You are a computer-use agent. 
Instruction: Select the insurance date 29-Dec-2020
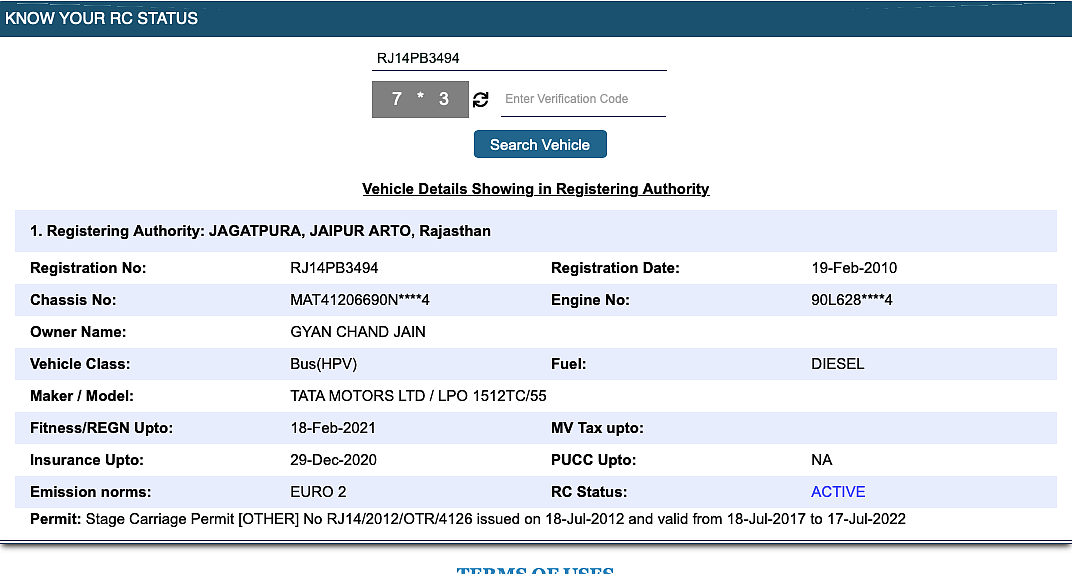click(x=333, y=460)
